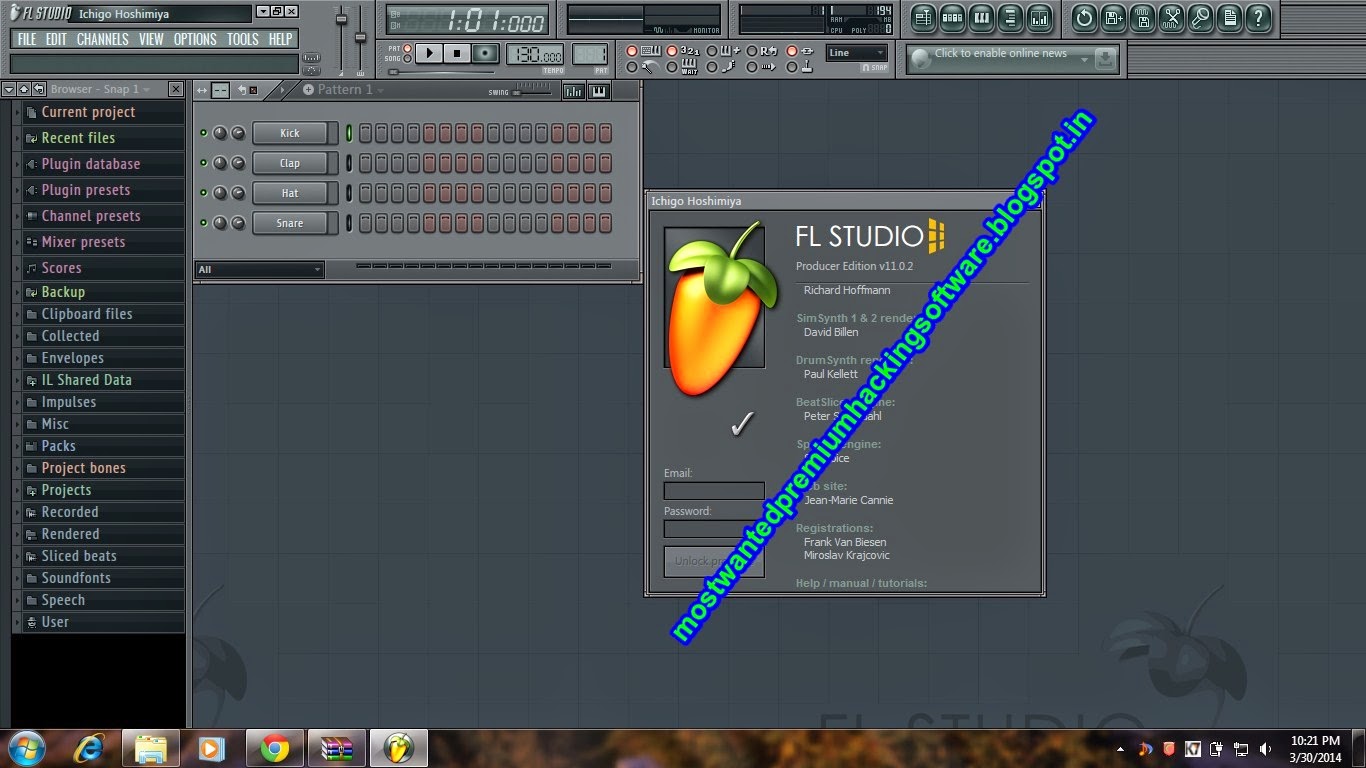
Task: Open WinRAR from the taskbar
Action: click(337, 748)
